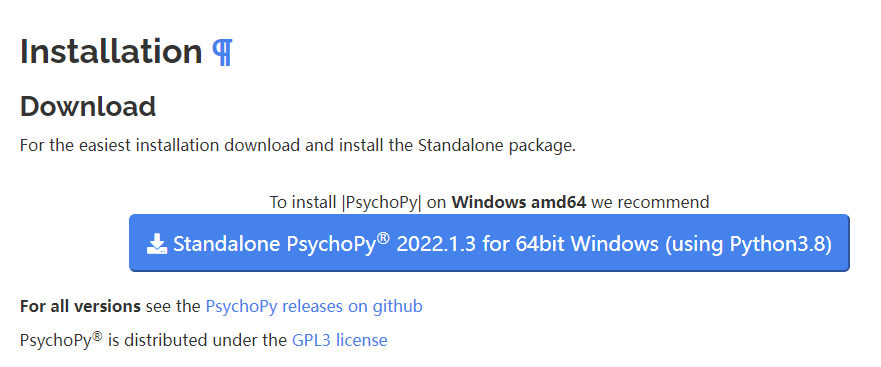
Task: Click the registered trademark symbol inside blue button
Action: 383,238
